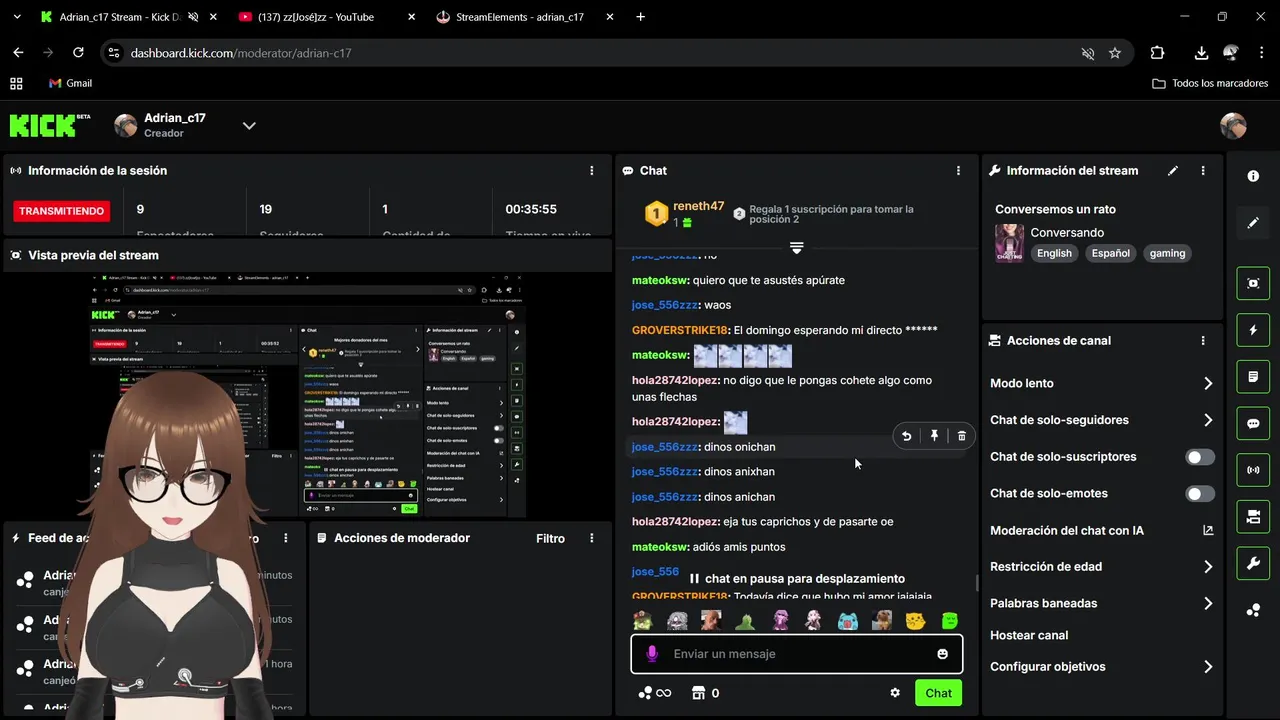The width and height of the screenshot is (1280, 720).
Task: Toggle the lightning bolt activity feed widget icon
Action: pos(1253,330)
